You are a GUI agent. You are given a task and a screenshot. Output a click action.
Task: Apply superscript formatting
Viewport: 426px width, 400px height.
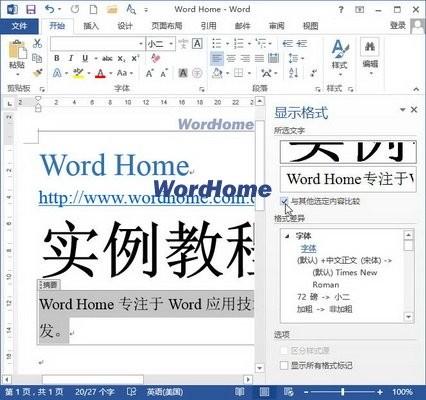(135, 58)
